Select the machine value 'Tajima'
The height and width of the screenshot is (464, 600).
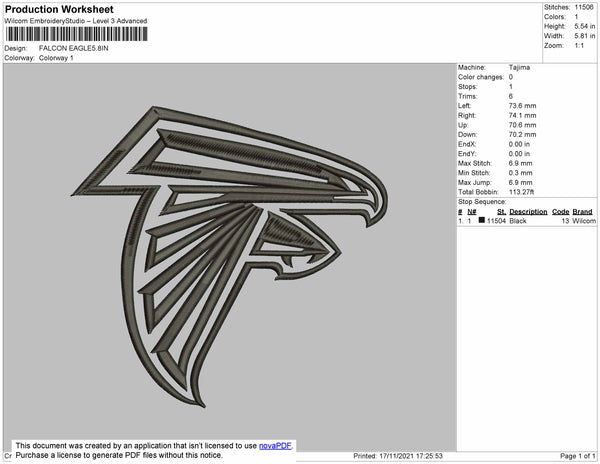pos(519,67)
